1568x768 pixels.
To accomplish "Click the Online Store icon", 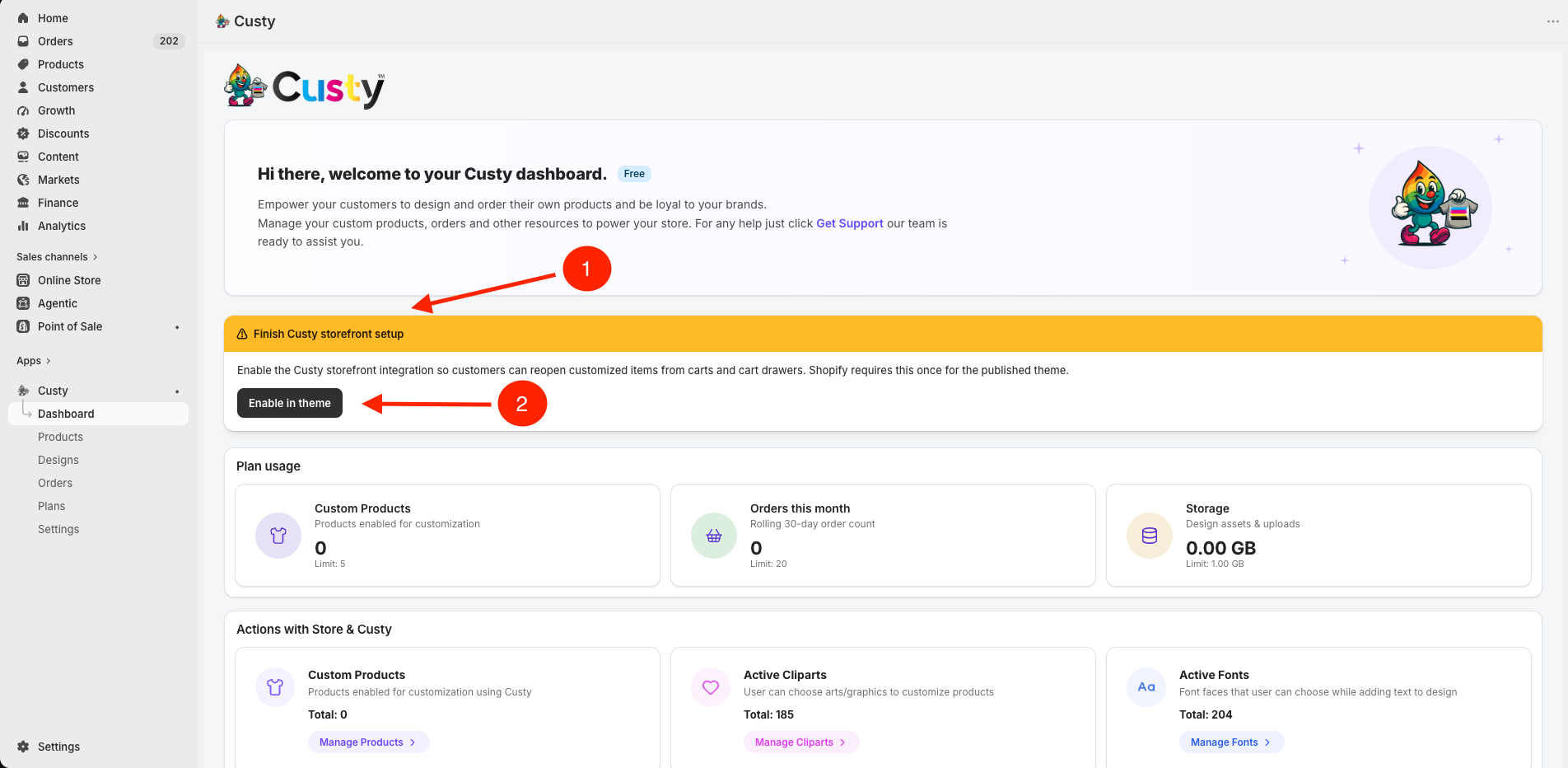I will 23,280.
